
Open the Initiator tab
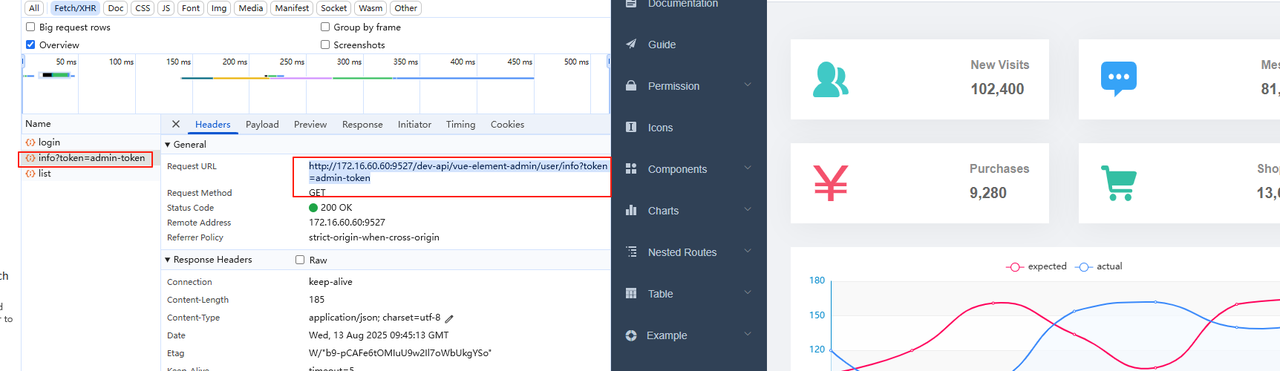point(414,125)
